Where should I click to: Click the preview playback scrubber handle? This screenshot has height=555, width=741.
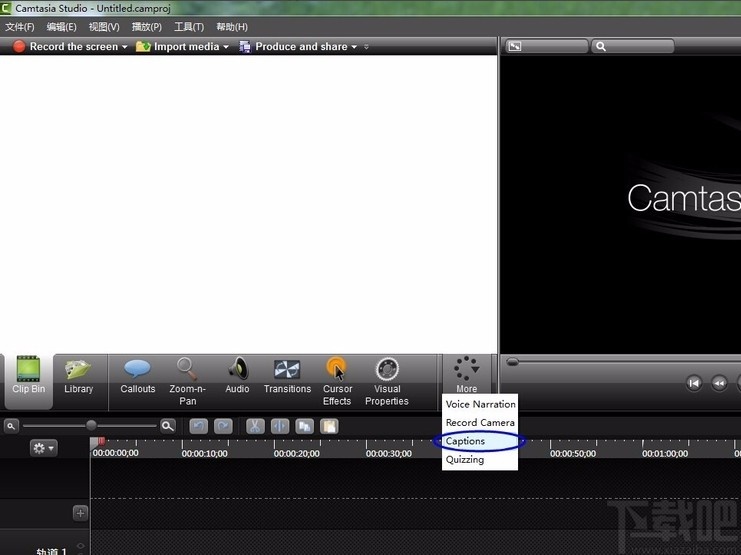pos(512,362)
